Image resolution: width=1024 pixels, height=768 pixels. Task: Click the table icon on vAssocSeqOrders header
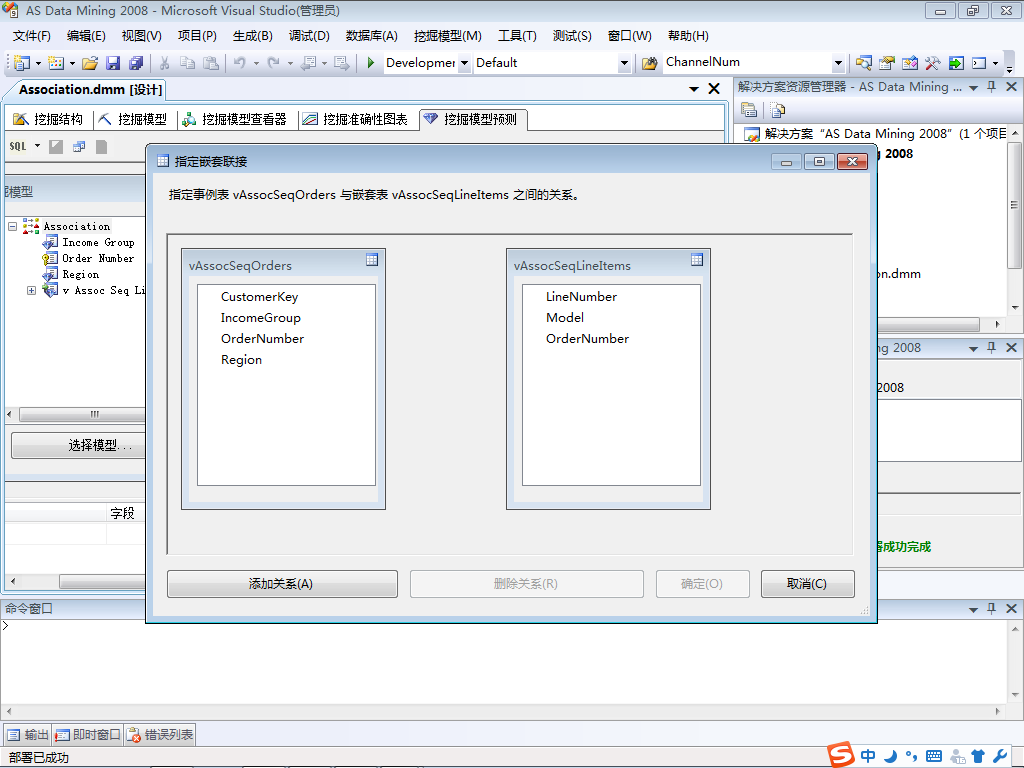click(x=372, y=259)
